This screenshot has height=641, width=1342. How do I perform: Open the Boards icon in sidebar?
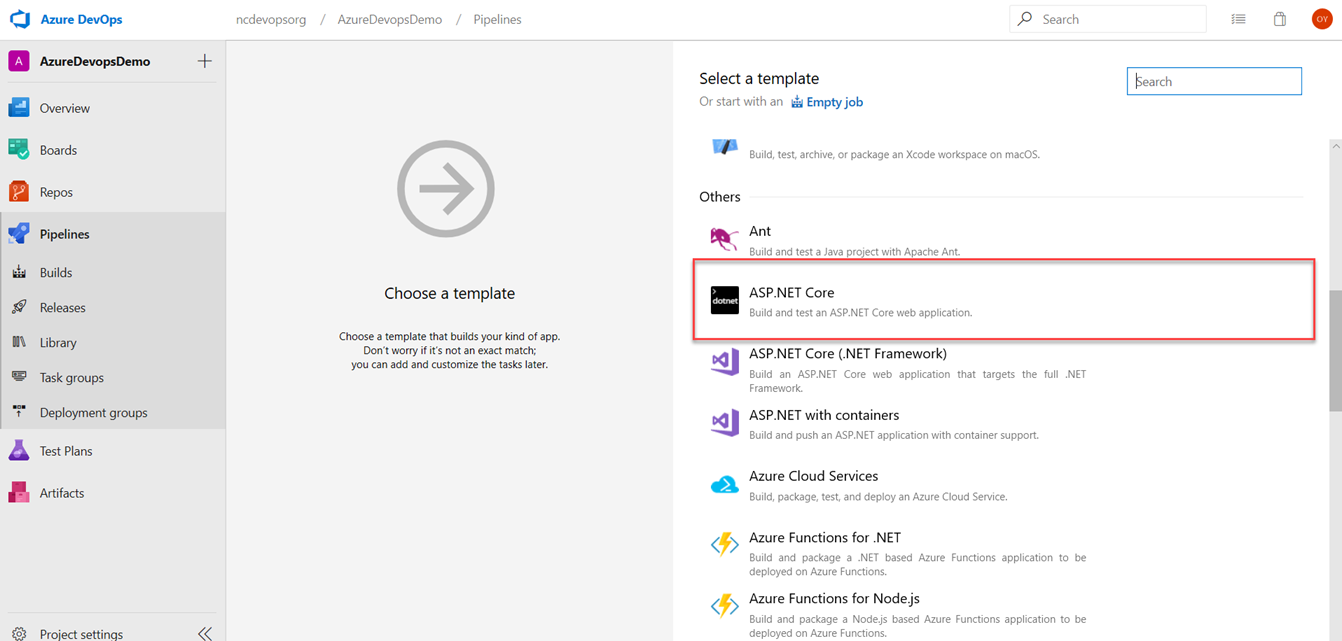[x=19, y=150]
